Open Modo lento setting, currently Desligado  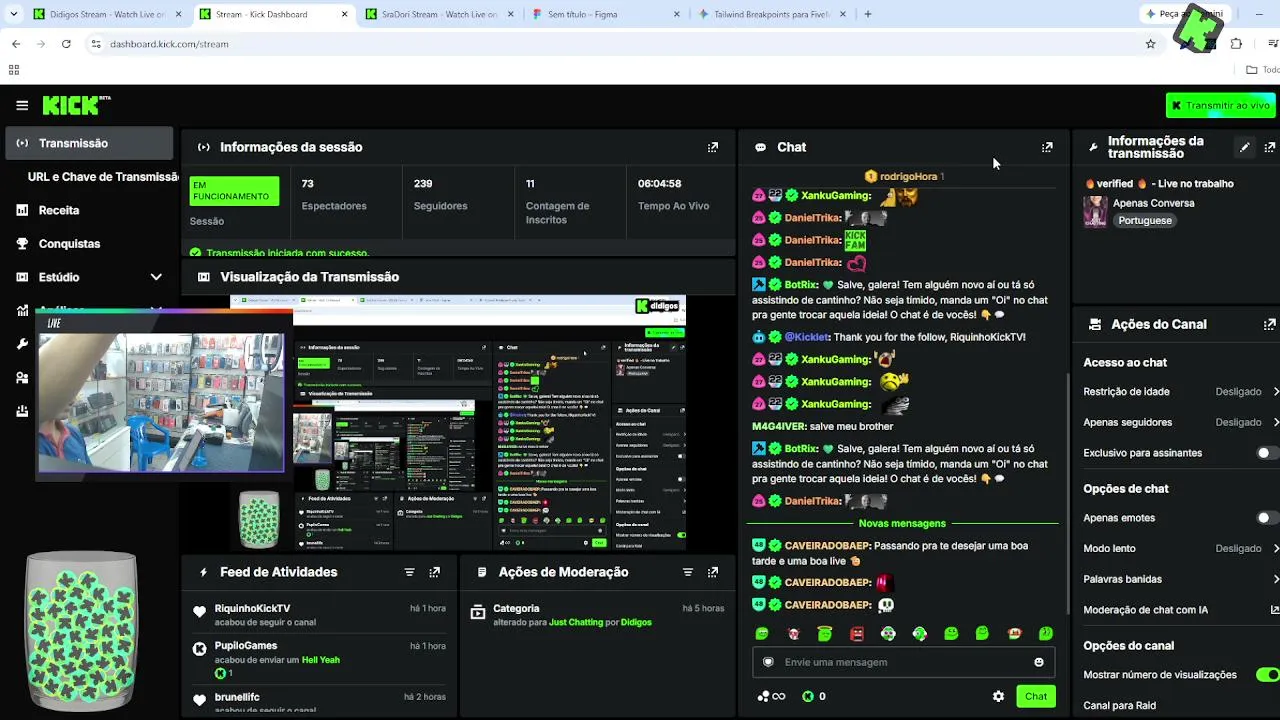(1181, 548)
